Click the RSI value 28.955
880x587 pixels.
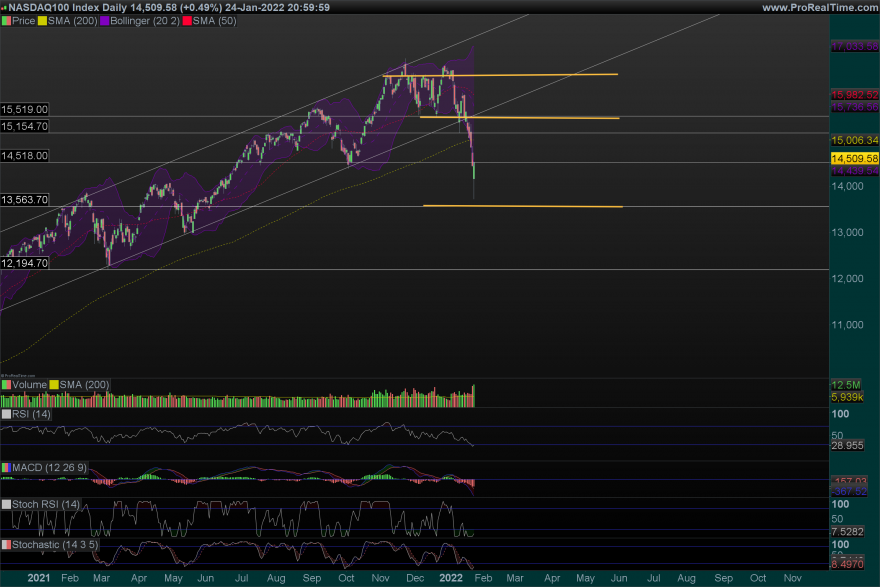847,446
